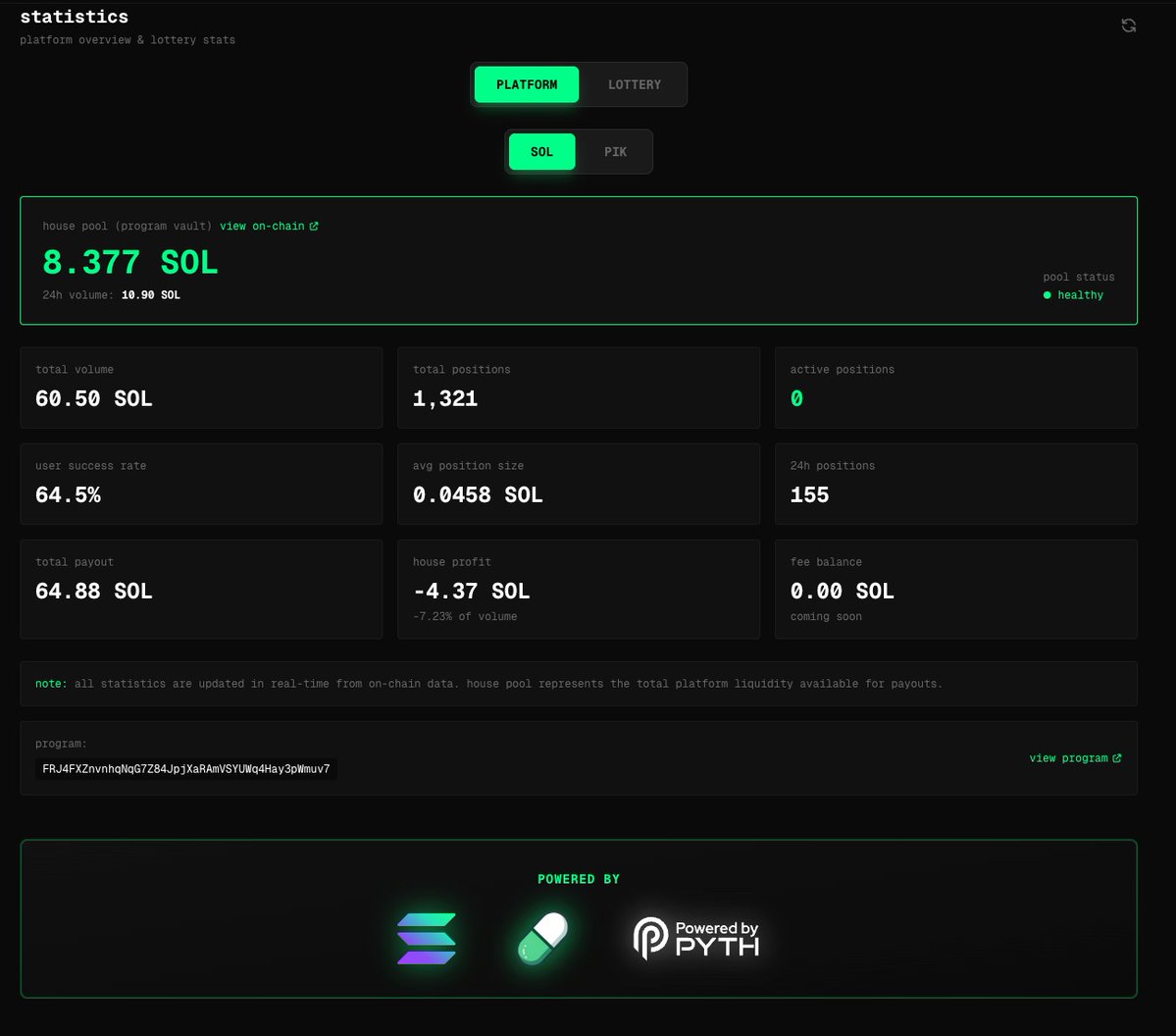Click the total positions card
The height and width of the screenshot is (1036, 1176).
pyautogui.click(x=578, y=388)
